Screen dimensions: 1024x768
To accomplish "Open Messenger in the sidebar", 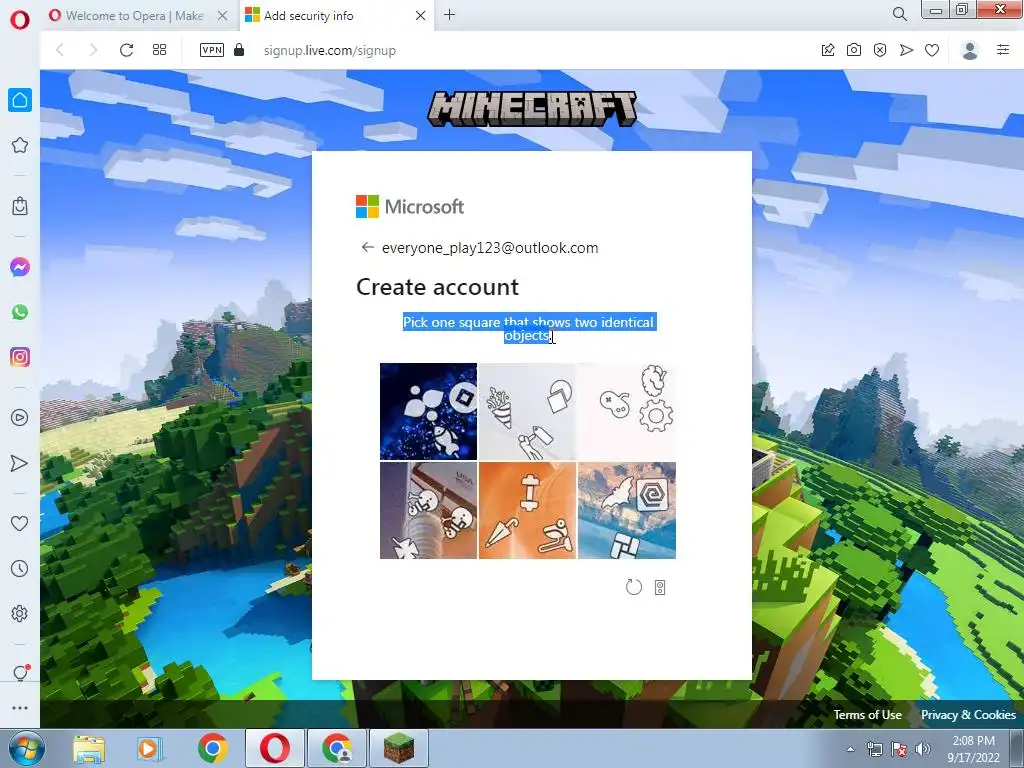I will point(20,267).
